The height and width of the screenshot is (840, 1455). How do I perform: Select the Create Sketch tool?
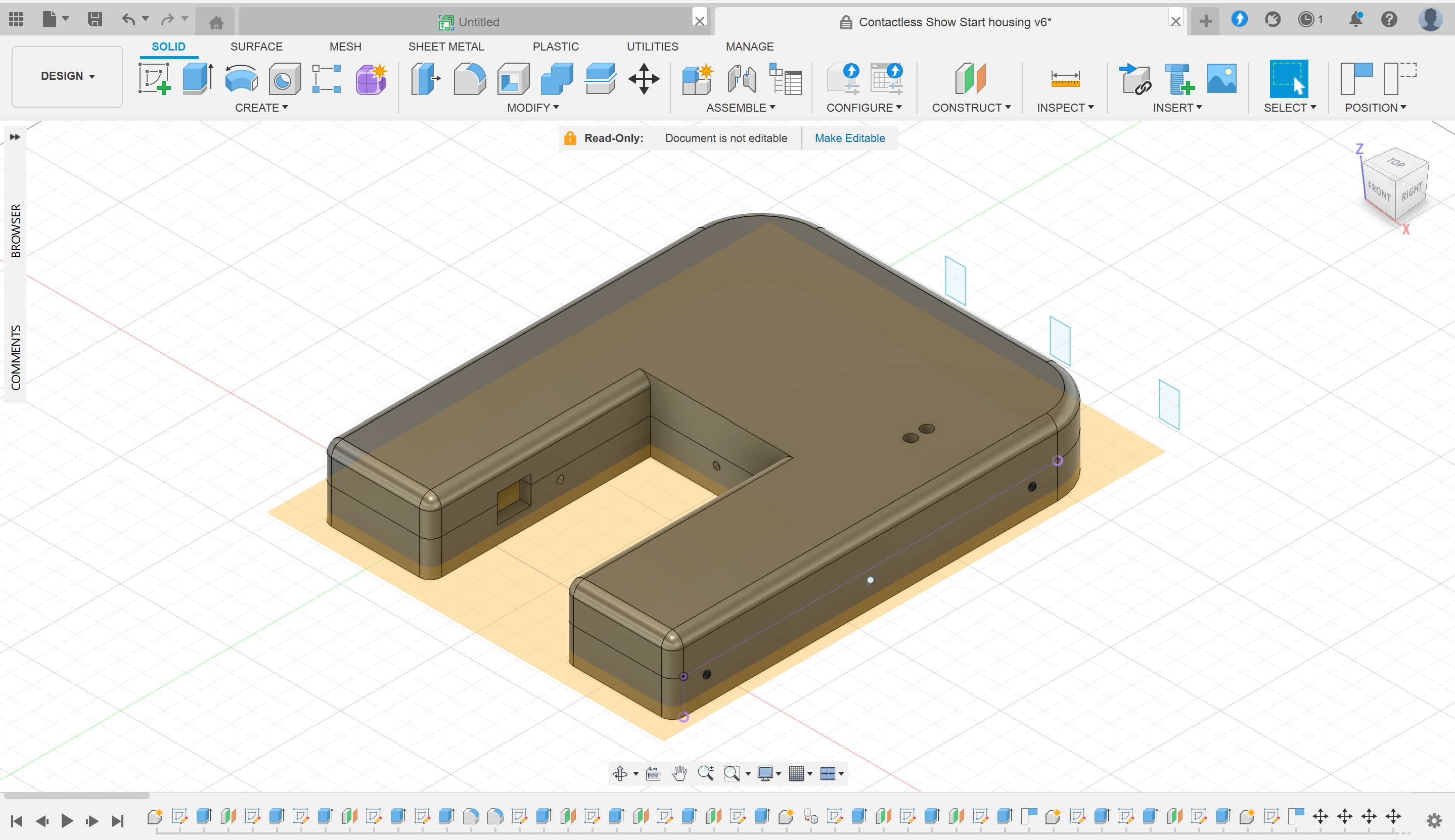154,79
